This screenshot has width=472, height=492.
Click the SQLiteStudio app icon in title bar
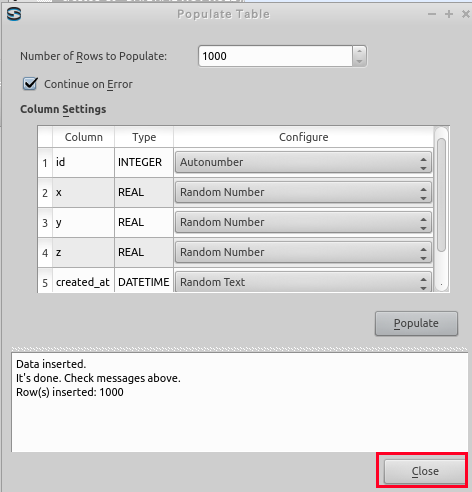click(14, 14)
